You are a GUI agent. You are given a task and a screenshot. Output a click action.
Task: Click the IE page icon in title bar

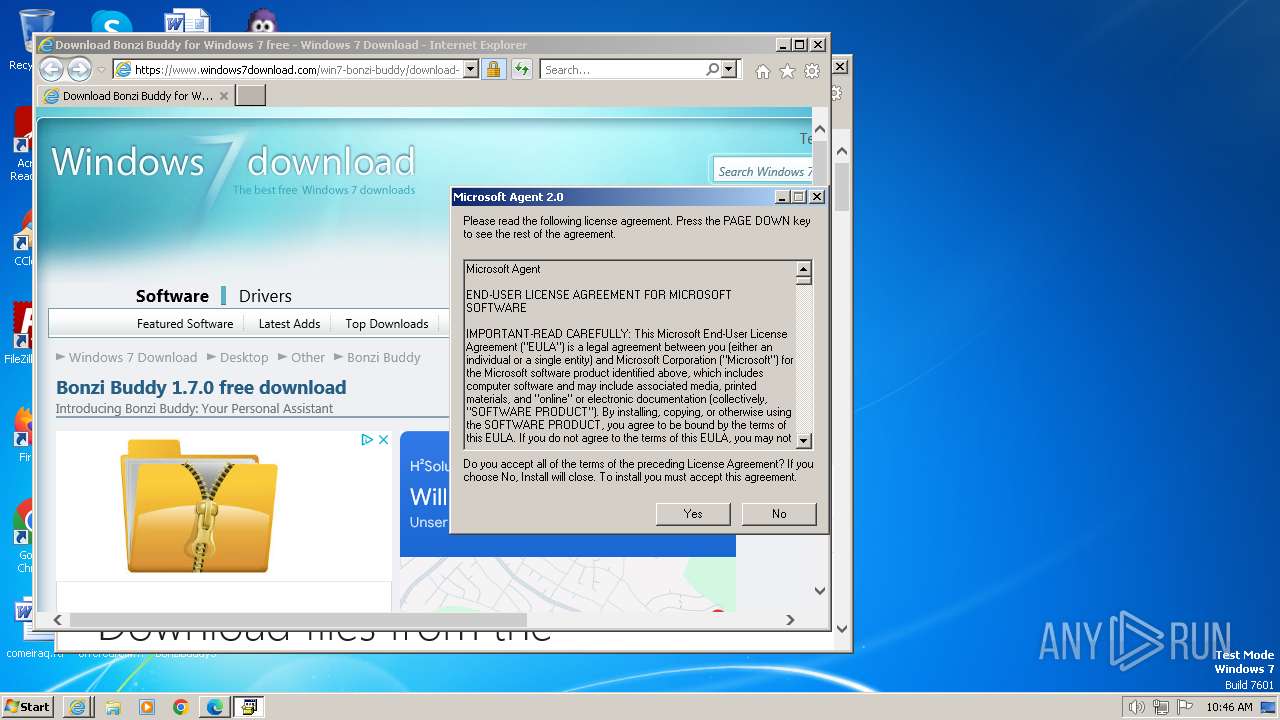point(45,45)
